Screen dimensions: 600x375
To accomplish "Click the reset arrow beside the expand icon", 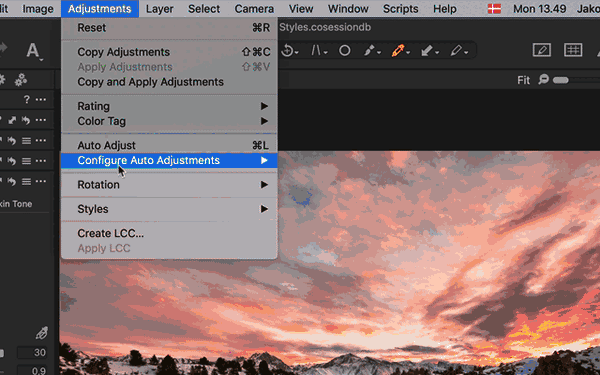I will click(26, 120).
